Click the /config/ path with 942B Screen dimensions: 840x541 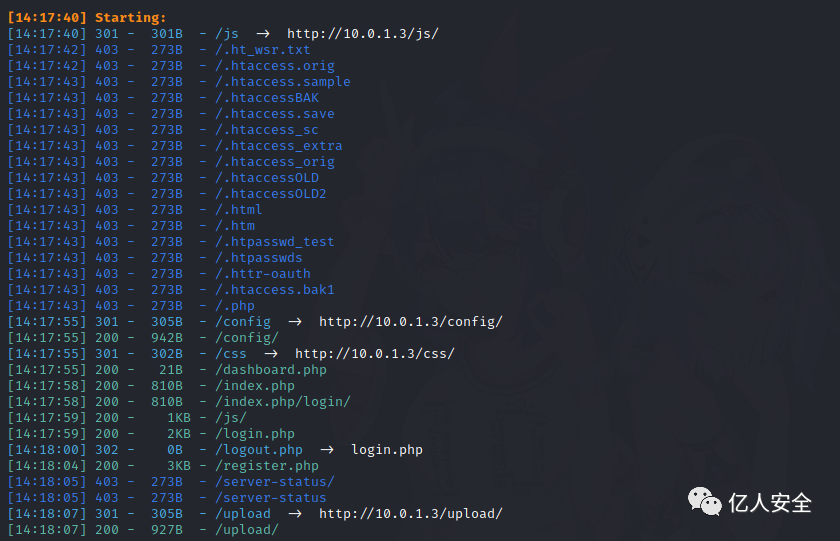(x=246, y=338)
